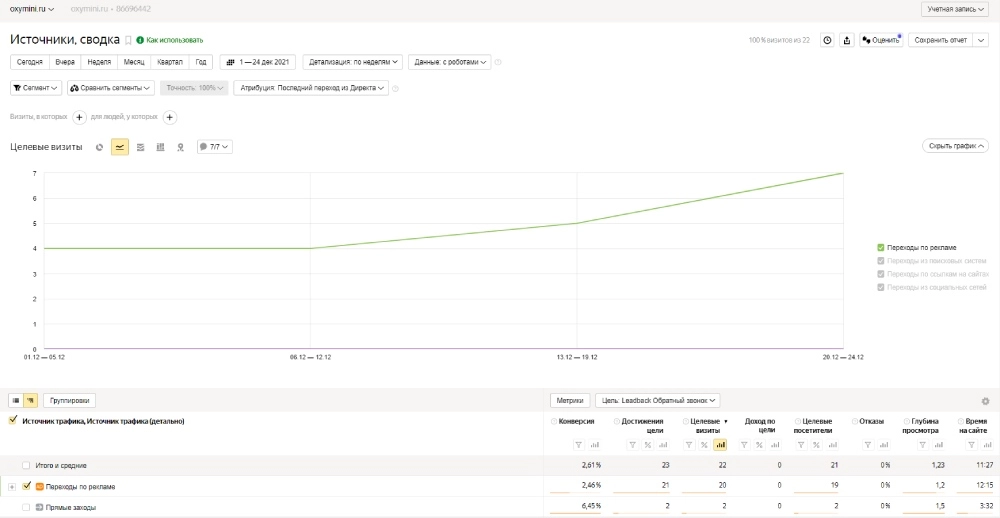
Task: Show Достижения цели as percentage
Action: [x=647, y=445]
